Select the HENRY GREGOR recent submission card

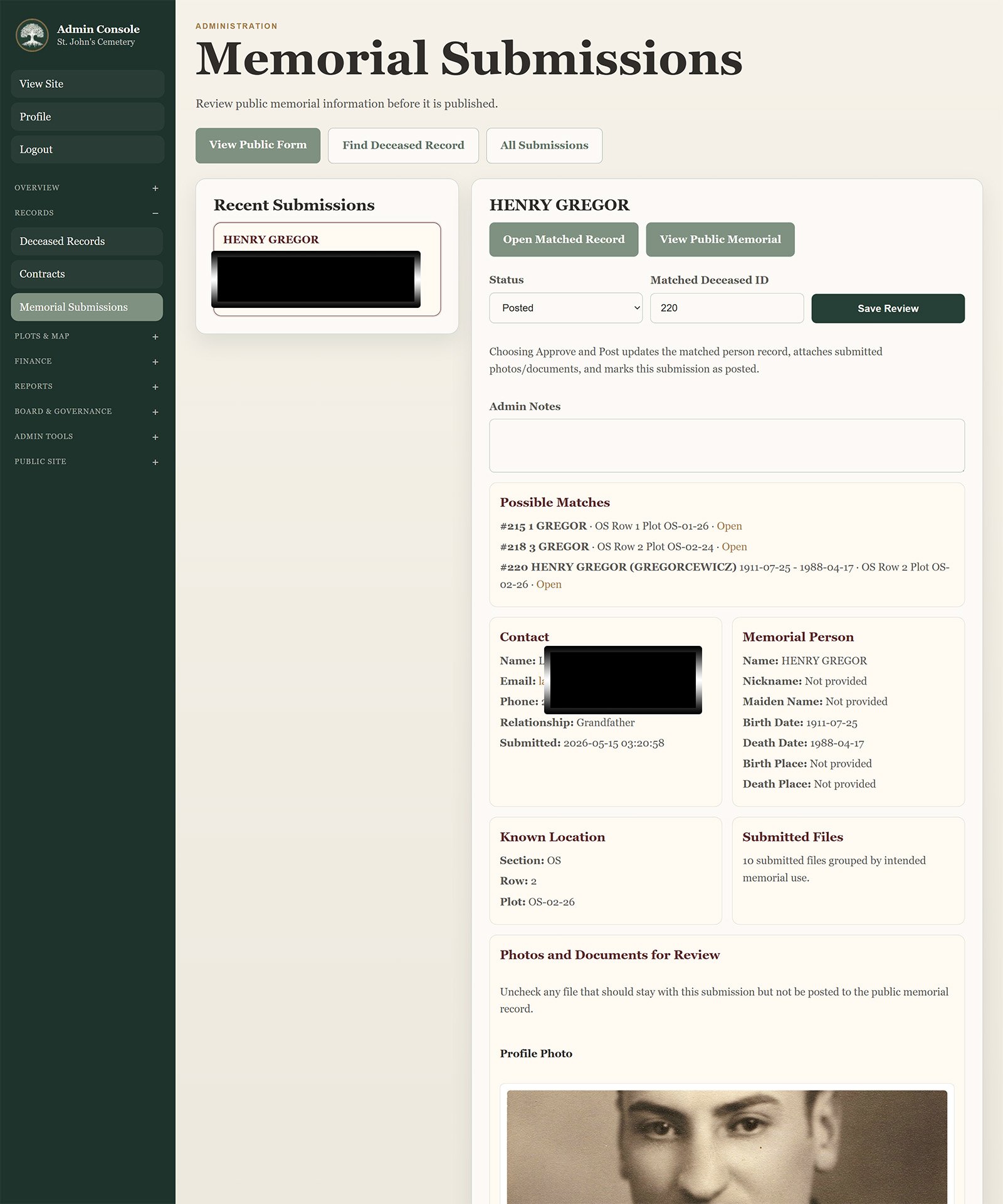click(327, 269)
